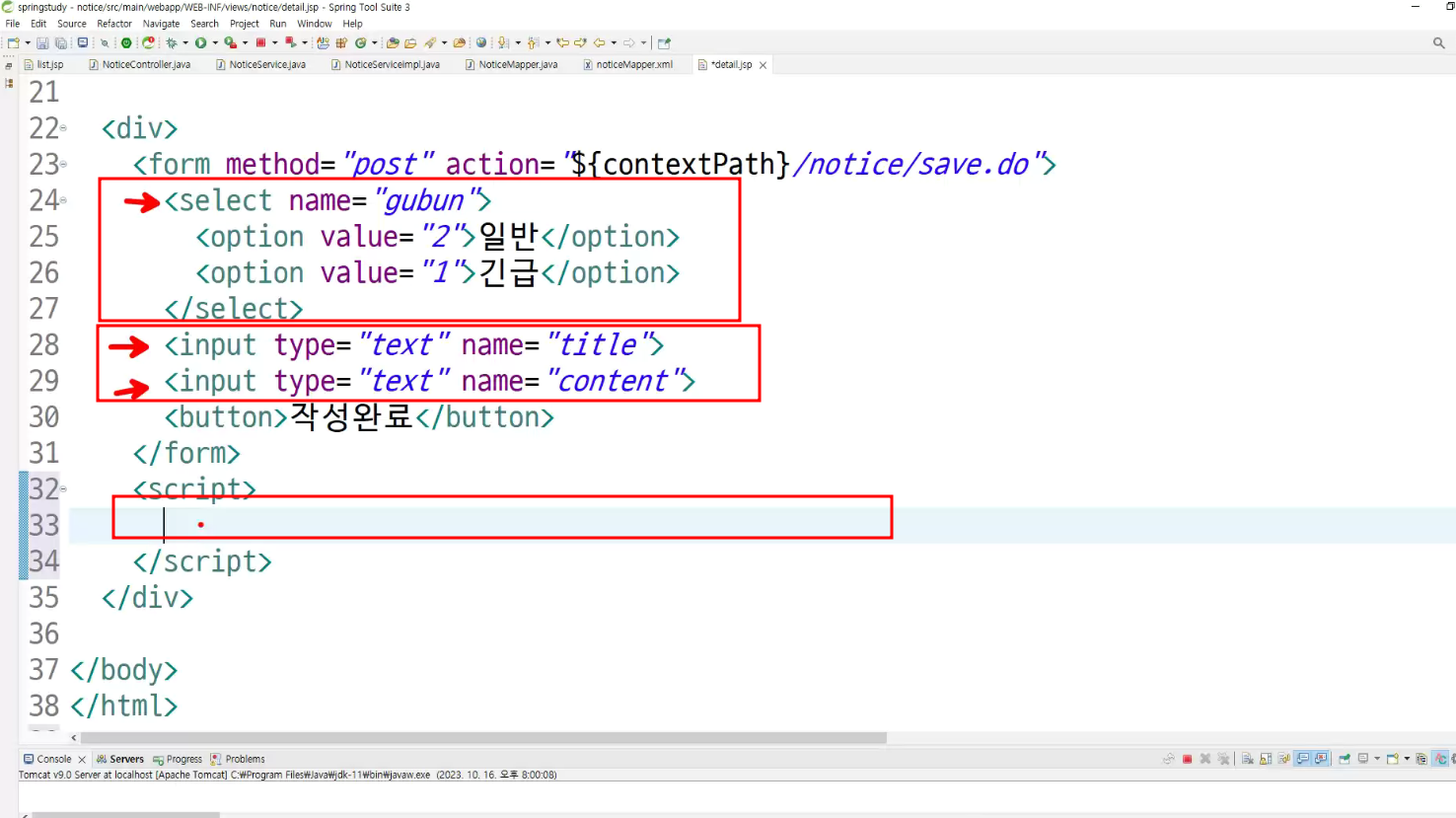Open the Help menu
The width and height of the screenshot is (1456, 818).
[352, 24]
